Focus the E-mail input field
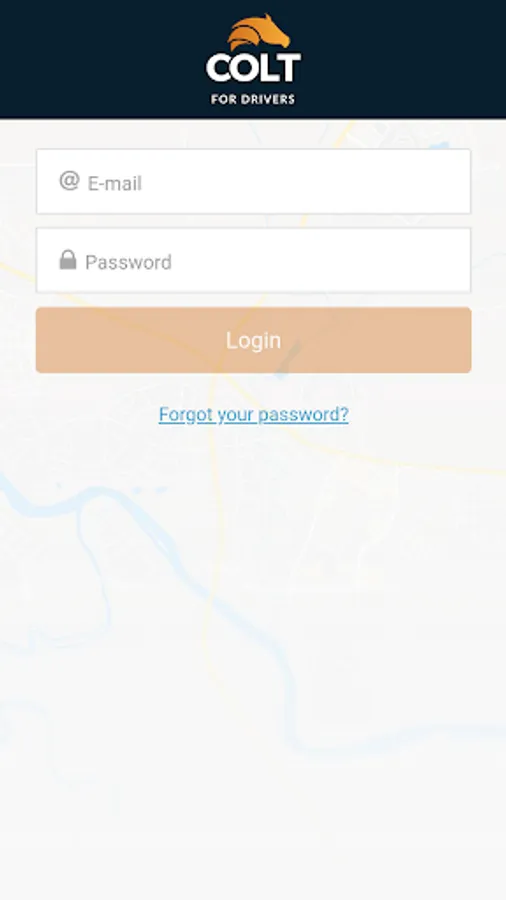506x900 pixels. pyautogui.click(x=254, y=181)
